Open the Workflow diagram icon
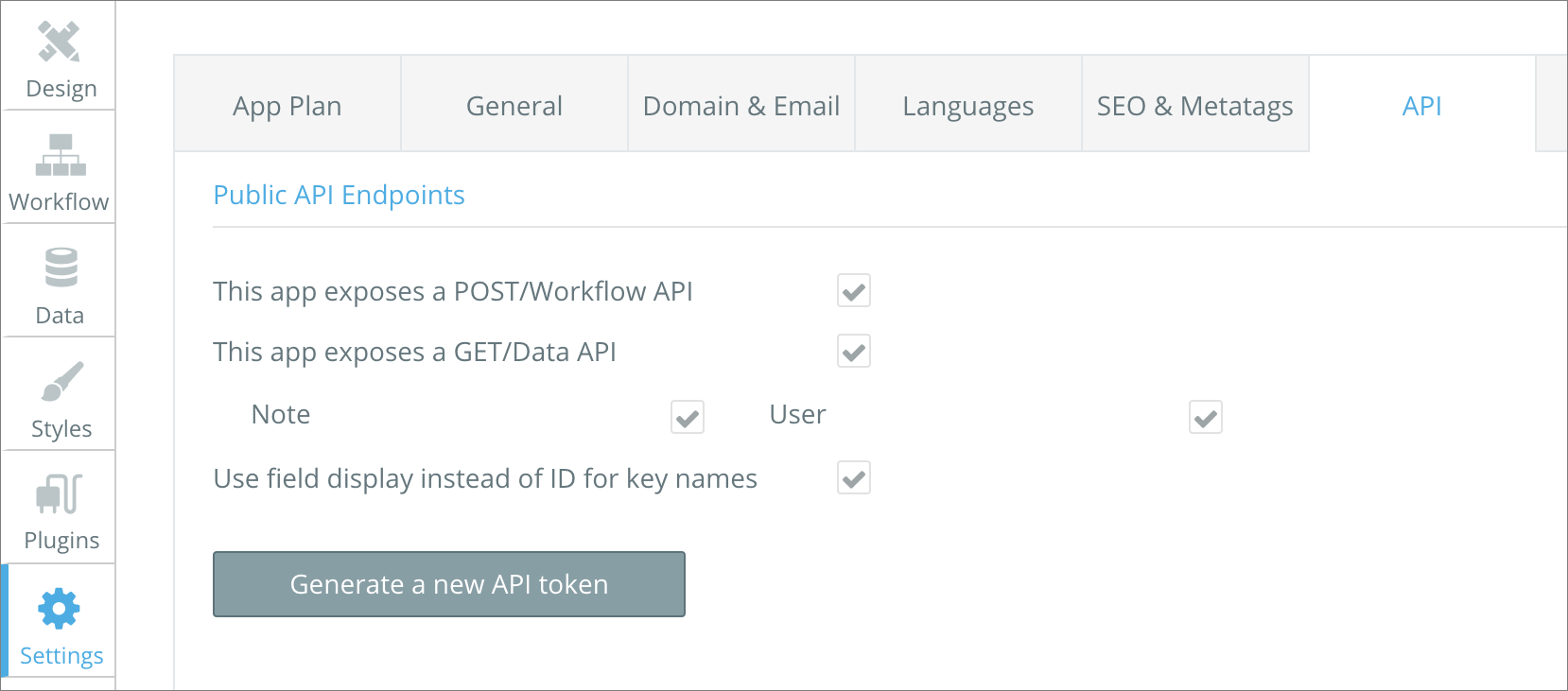The width and height of the screenshot is (1568, 691). [x=61, y=154]
